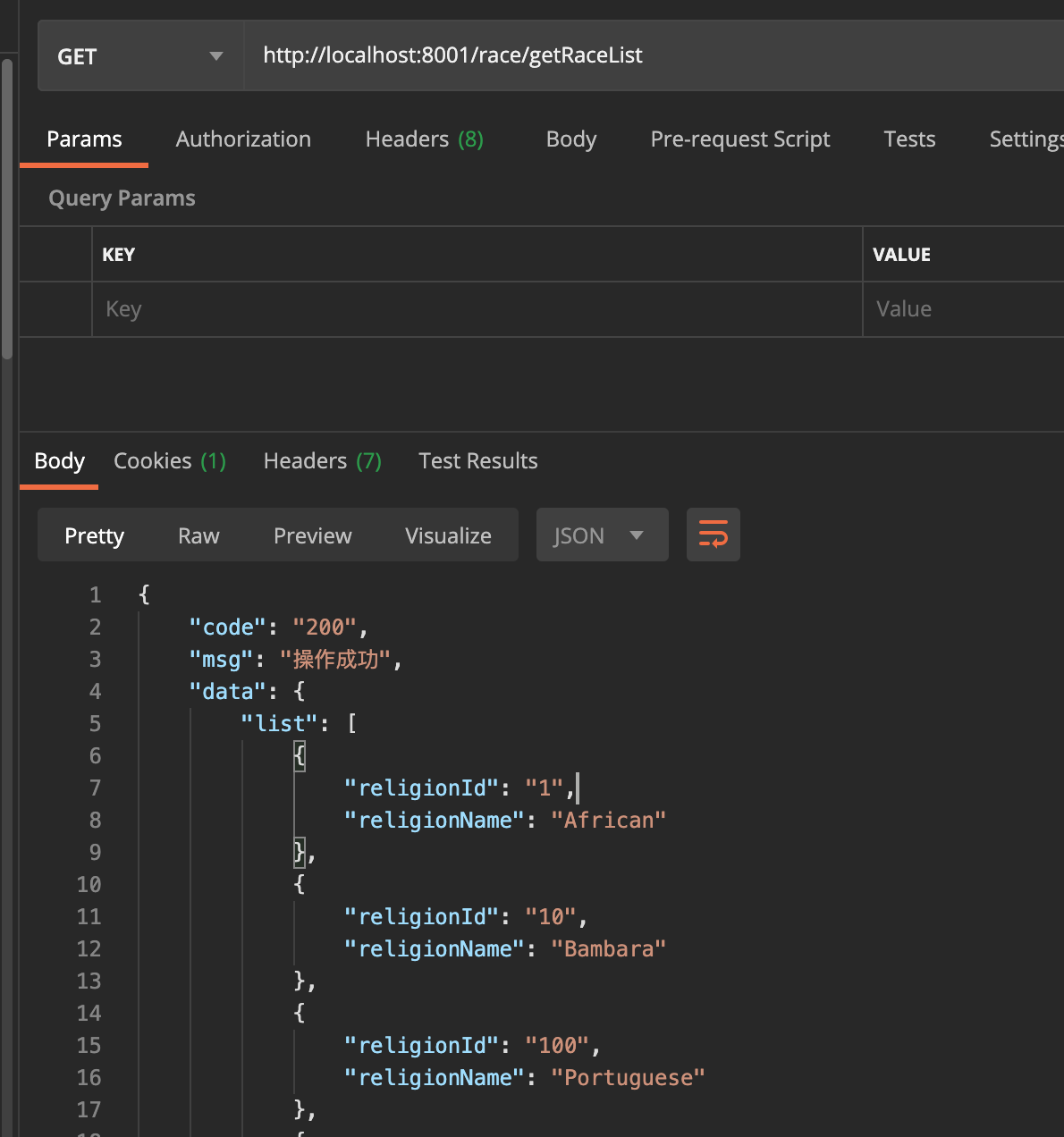The width and height of the screenshot is (1064, 1137).
Task: Open the JSON format dropdown
Action: coord(602,535)
